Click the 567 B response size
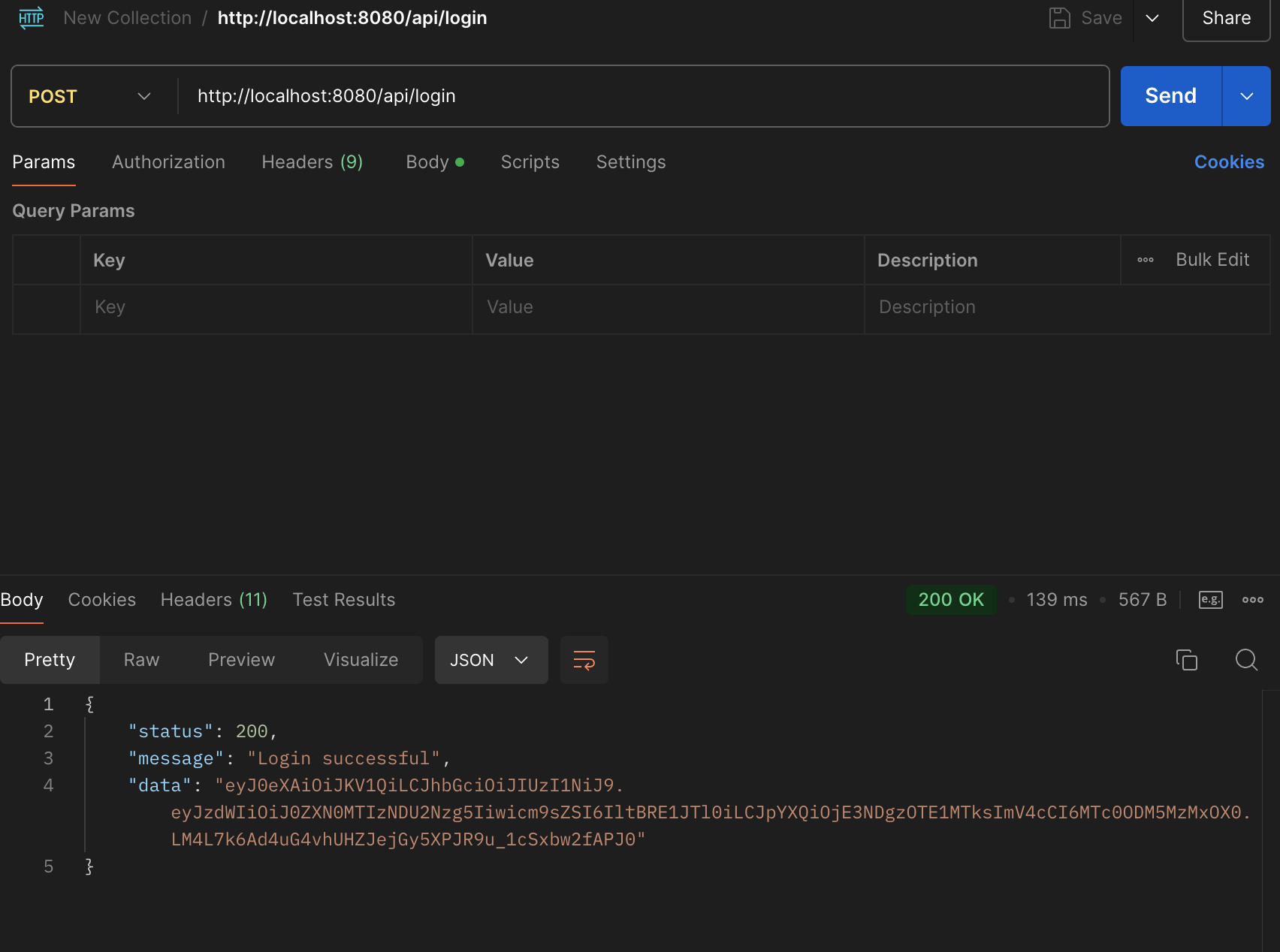 point(1143,600)
